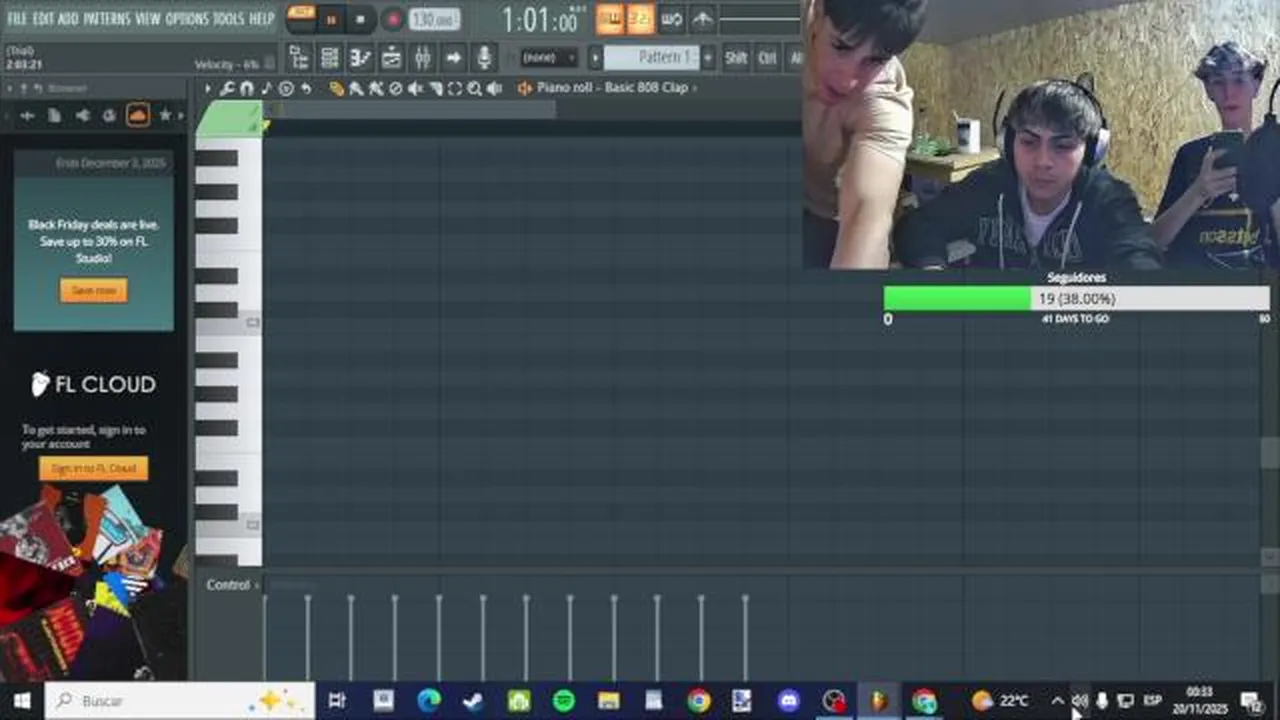Click the 130 tempo display

[434, 19]
